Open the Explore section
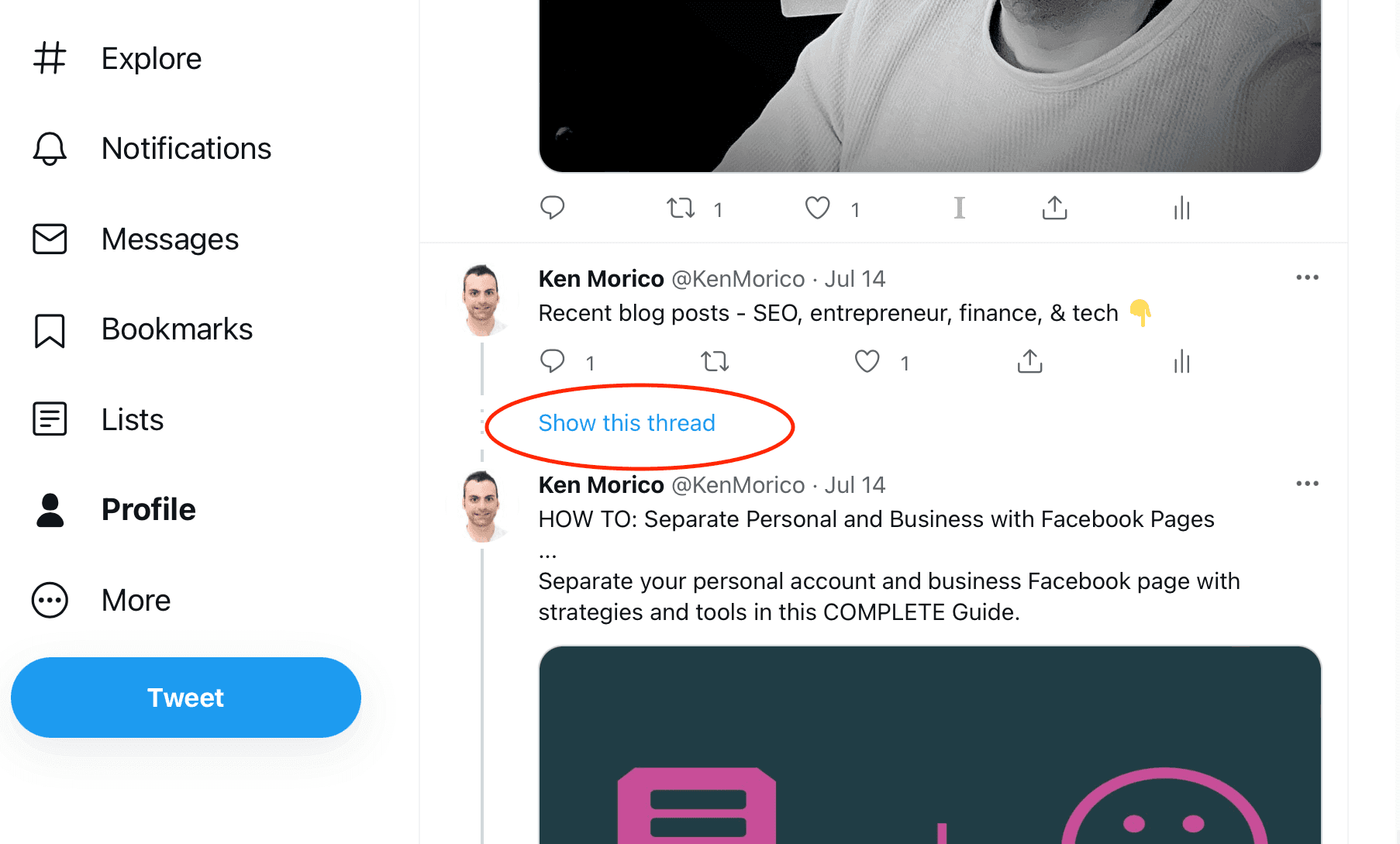 151,58
